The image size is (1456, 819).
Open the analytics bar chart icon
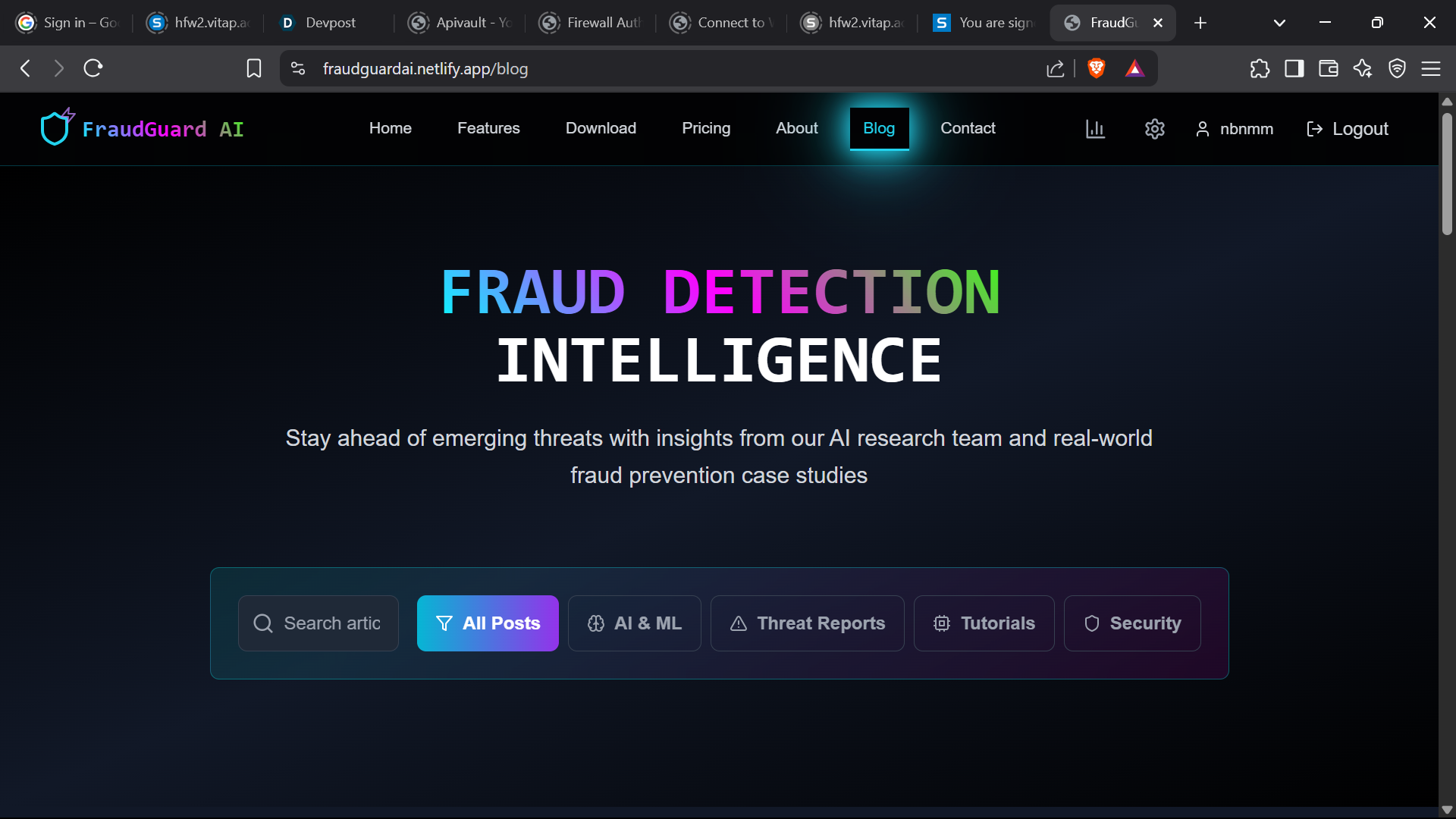1095,129
